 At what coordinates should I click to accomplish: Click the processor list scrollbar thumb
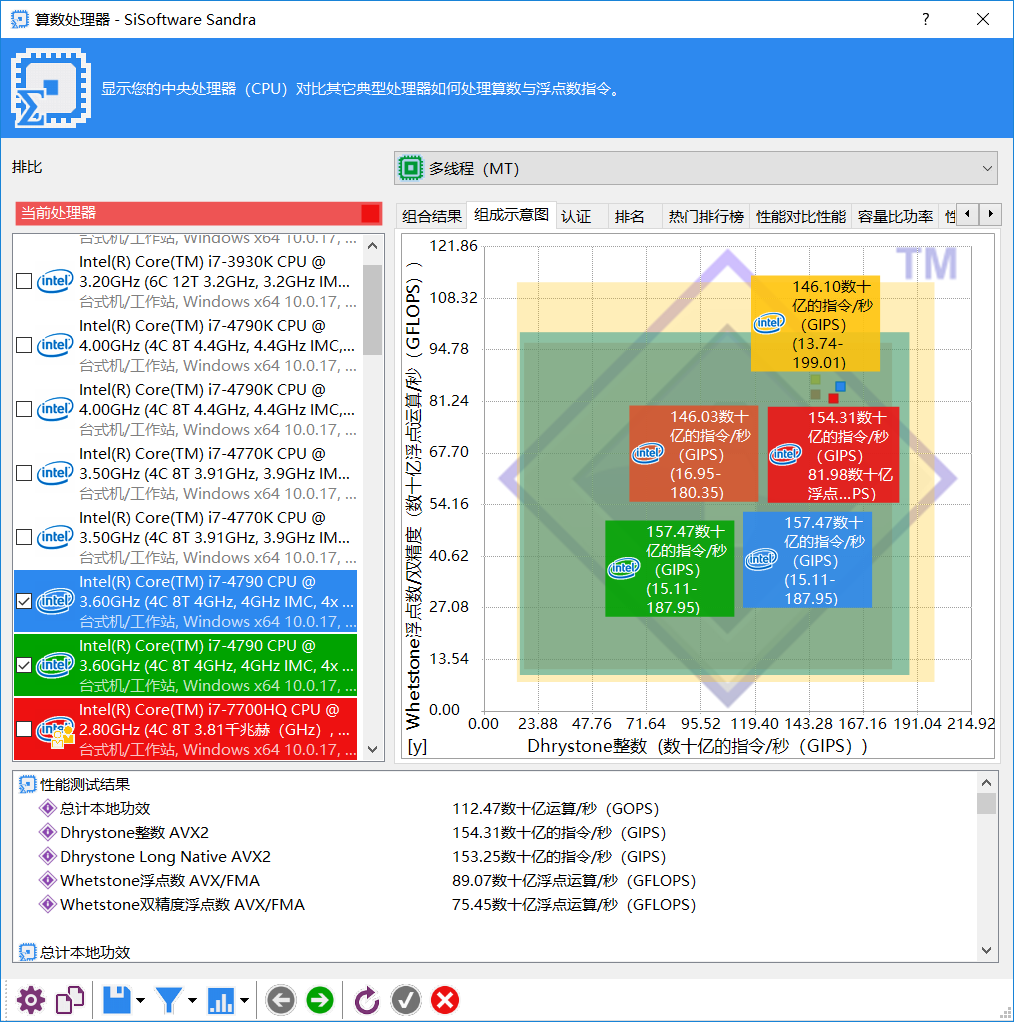click(x=372, y=310)
